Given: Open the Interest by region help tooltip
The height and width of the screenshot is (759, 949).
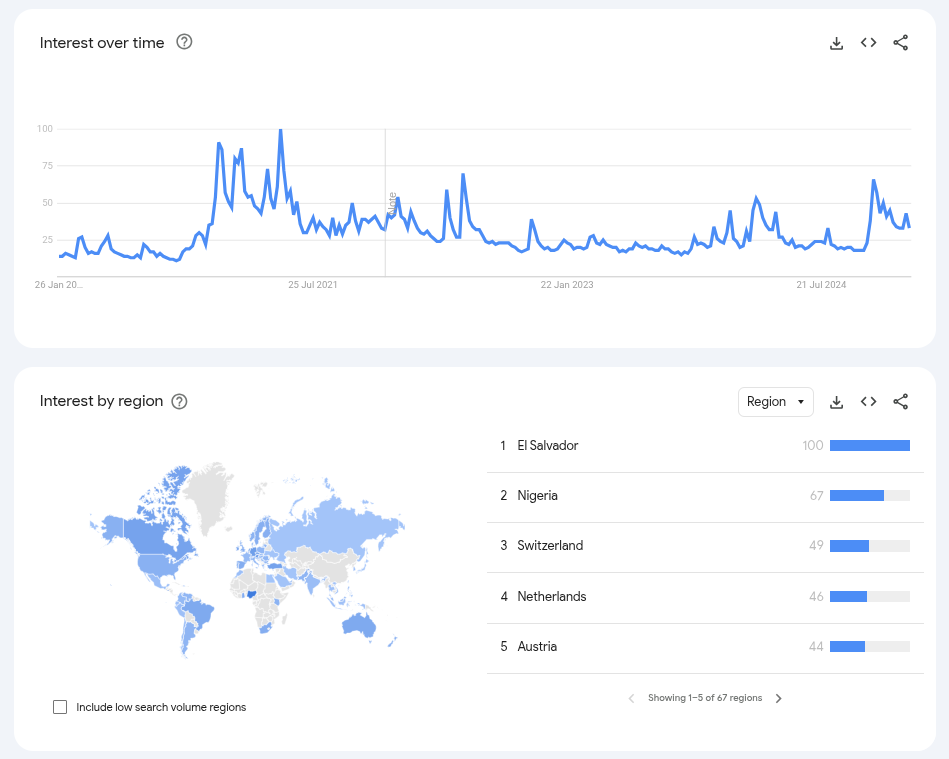Looking at the screenshot, I should (178, 401).
